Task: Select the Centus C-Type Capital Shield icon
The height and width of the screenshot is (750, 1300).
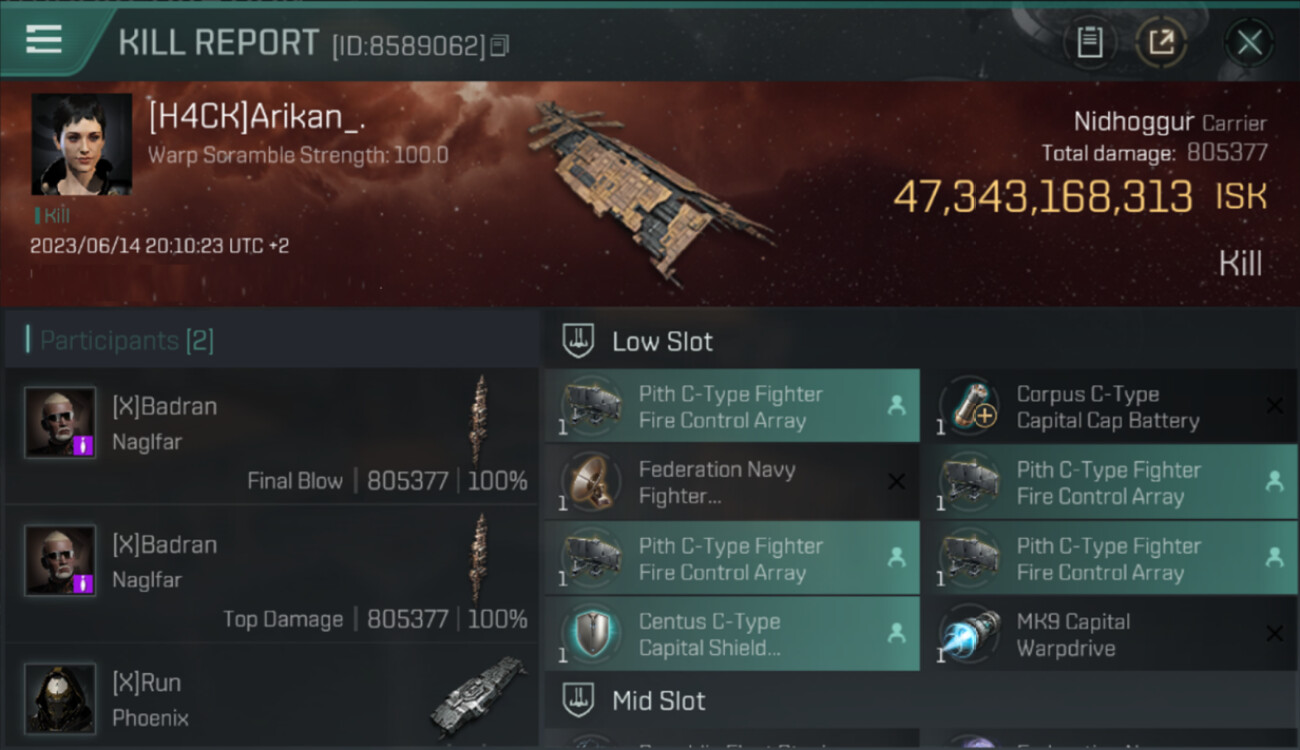Action: tap(590, 634)
